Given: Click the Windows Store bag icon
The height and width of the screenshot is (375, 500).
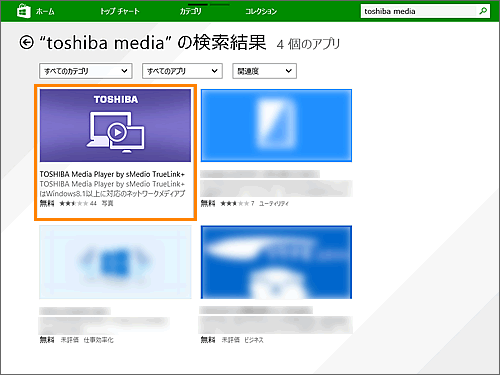Looking at the screenshot, I should (x=24, y=11).
